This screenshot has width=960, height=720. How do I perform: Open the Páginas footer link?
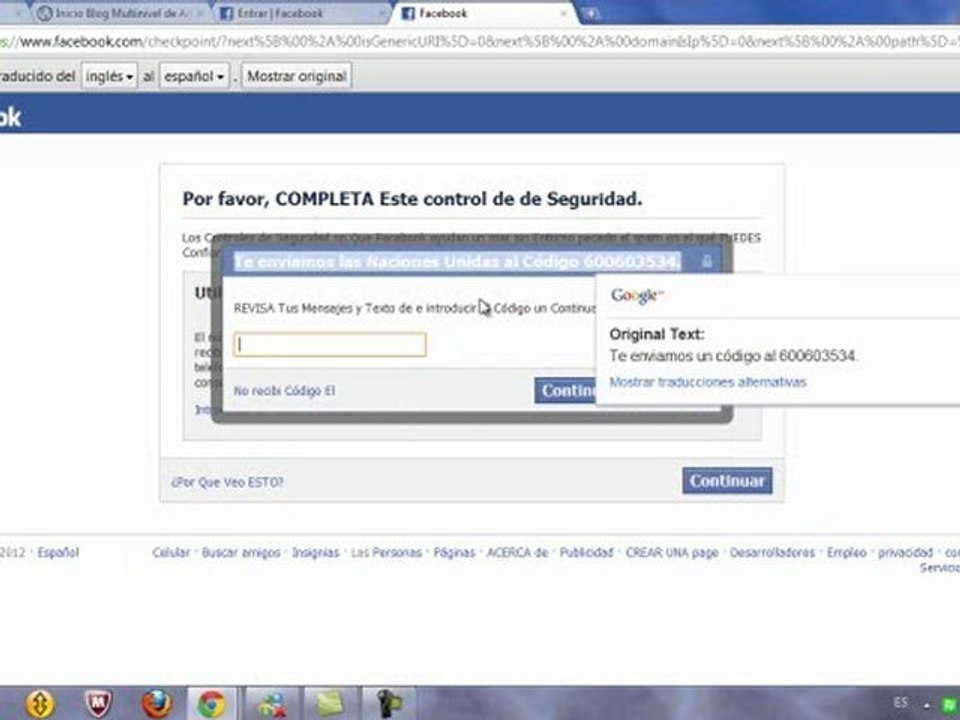point(454,552)
